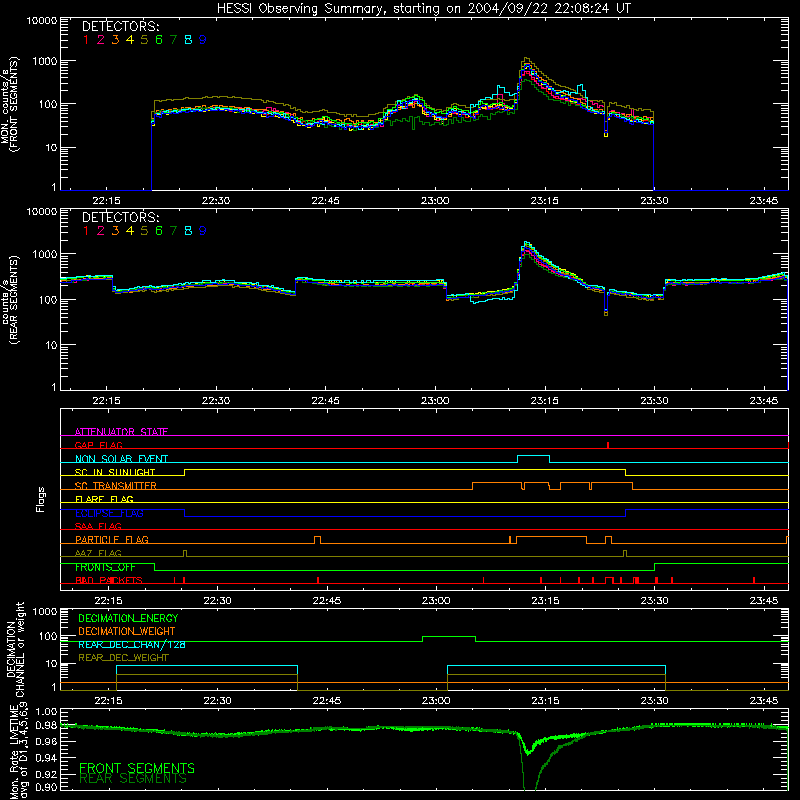
Task: Click the DECIMATION_WEIGHT legend entry
Action: point(127,631)
